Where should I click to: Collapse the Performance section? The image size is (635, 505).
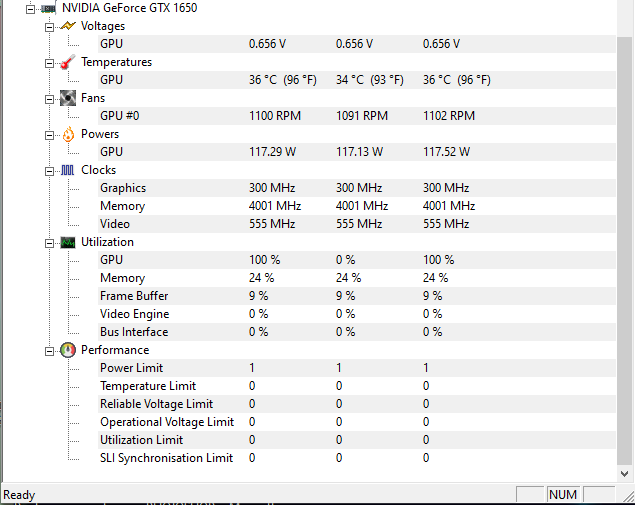49,351
